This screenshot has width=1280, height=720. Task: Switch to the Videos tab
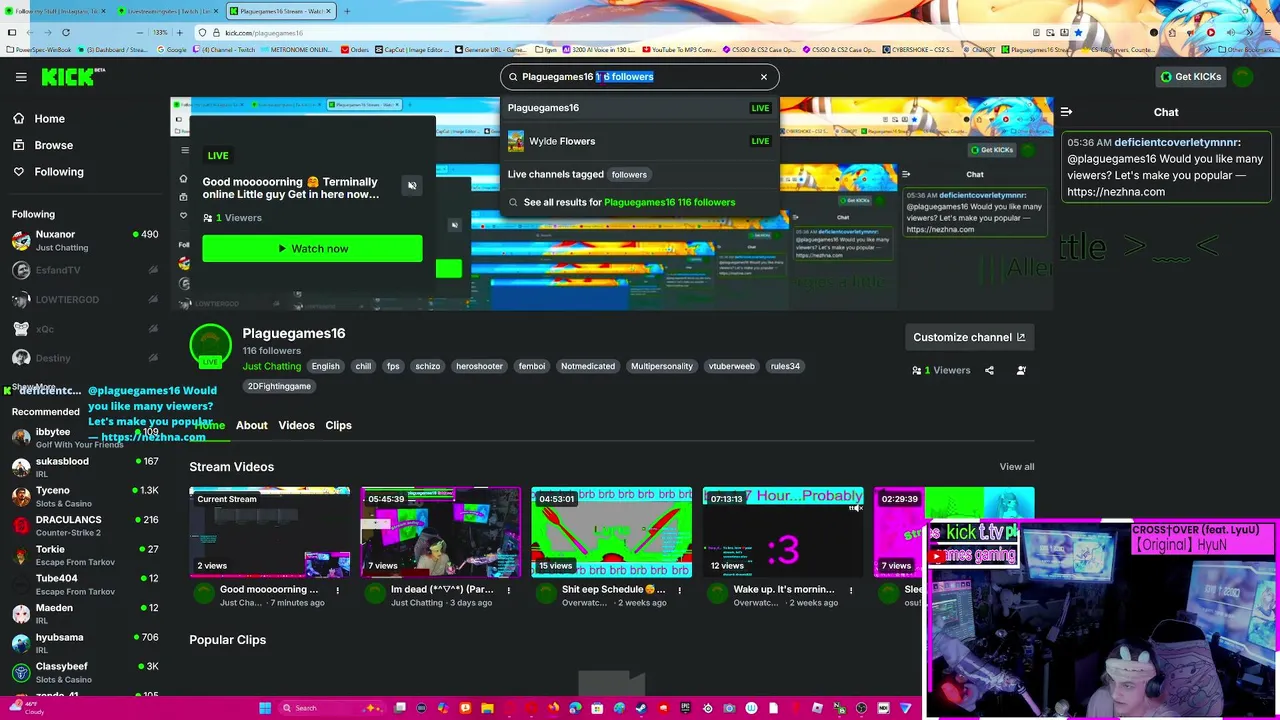click(x=296, y=425)
